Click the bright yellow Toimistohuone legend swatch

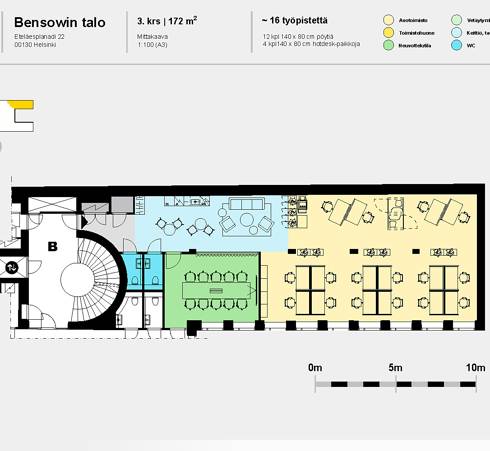tap(388, 33)
